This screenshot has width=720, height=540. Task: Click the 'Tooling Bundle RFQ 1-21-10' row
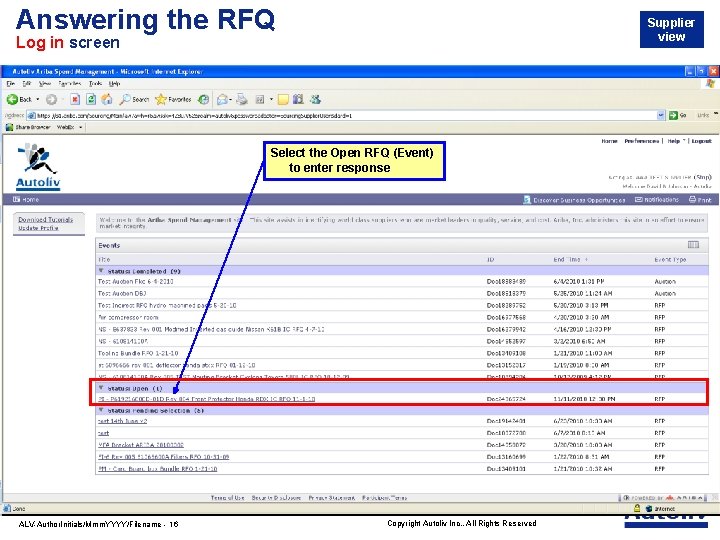click(x=402, y=353)
